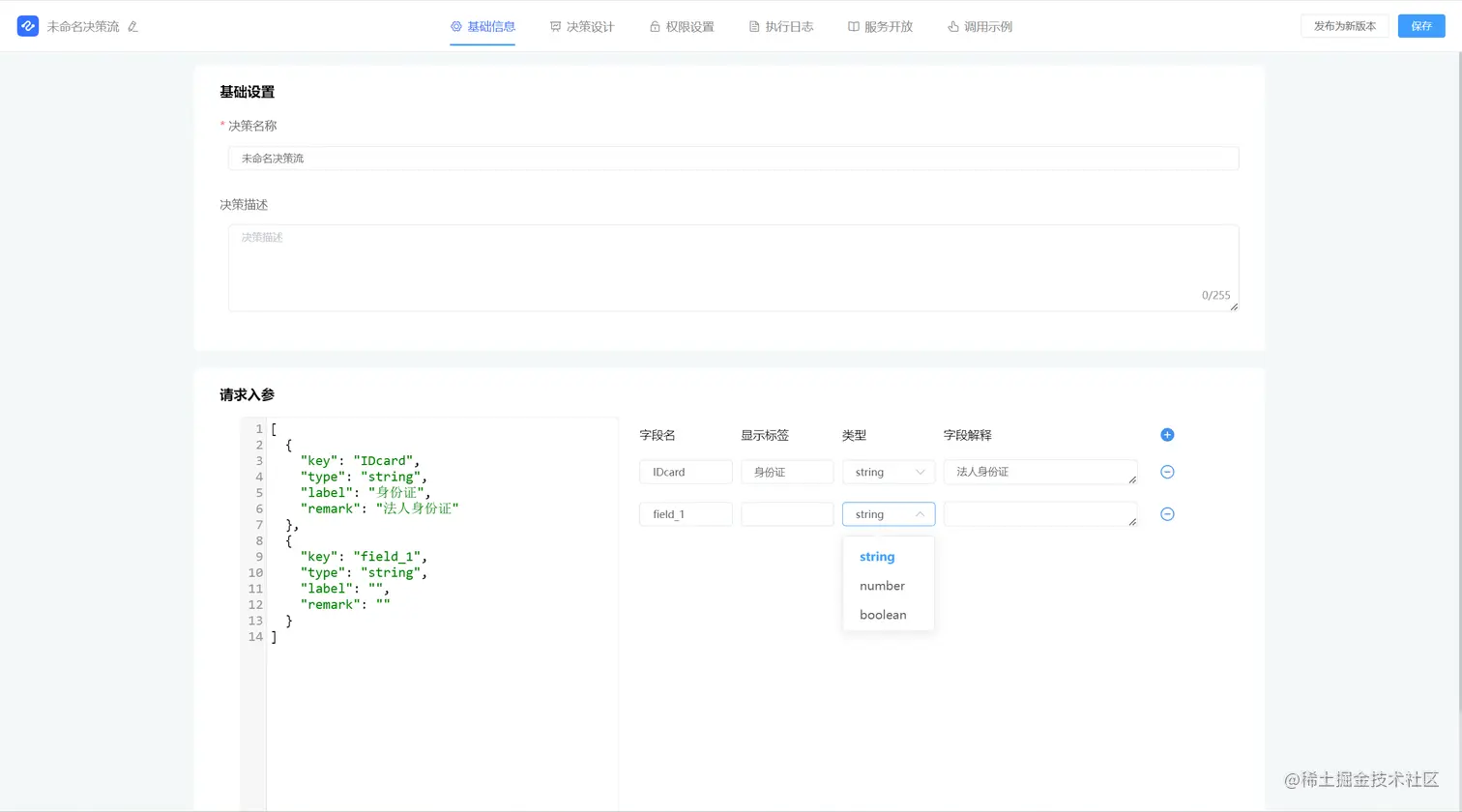
Task: Click the 发布为新版本 button
Action: [x=1344, y=26]
